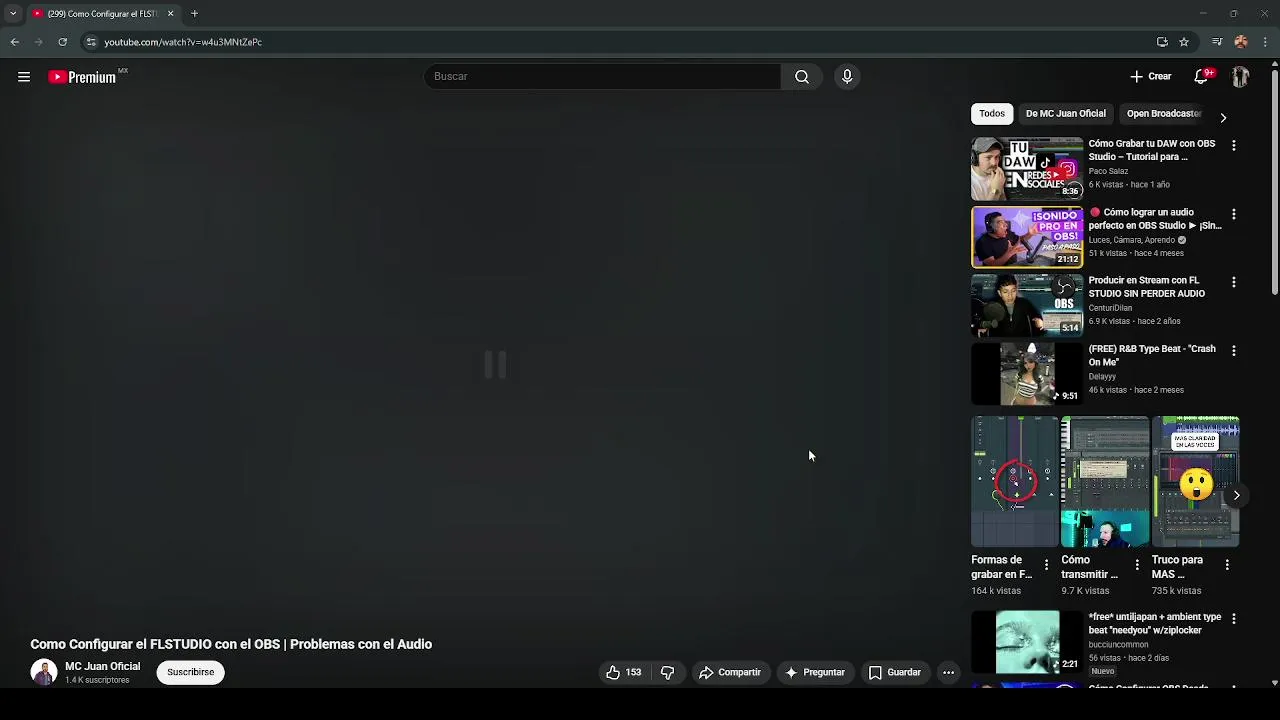Open the browser media control icon
The width and height of the screenshot is (1280, 720).
[x=1217, y=42]
